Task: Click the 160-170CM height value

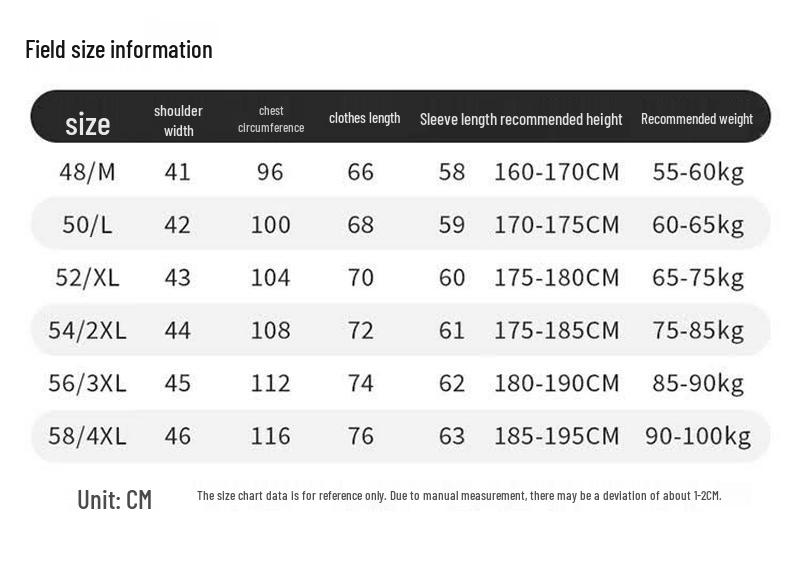Action: click(557, 172)
